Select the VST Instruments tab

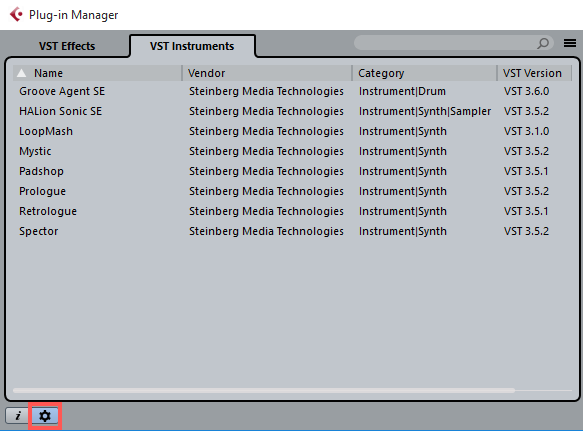[x=192, y=46]
